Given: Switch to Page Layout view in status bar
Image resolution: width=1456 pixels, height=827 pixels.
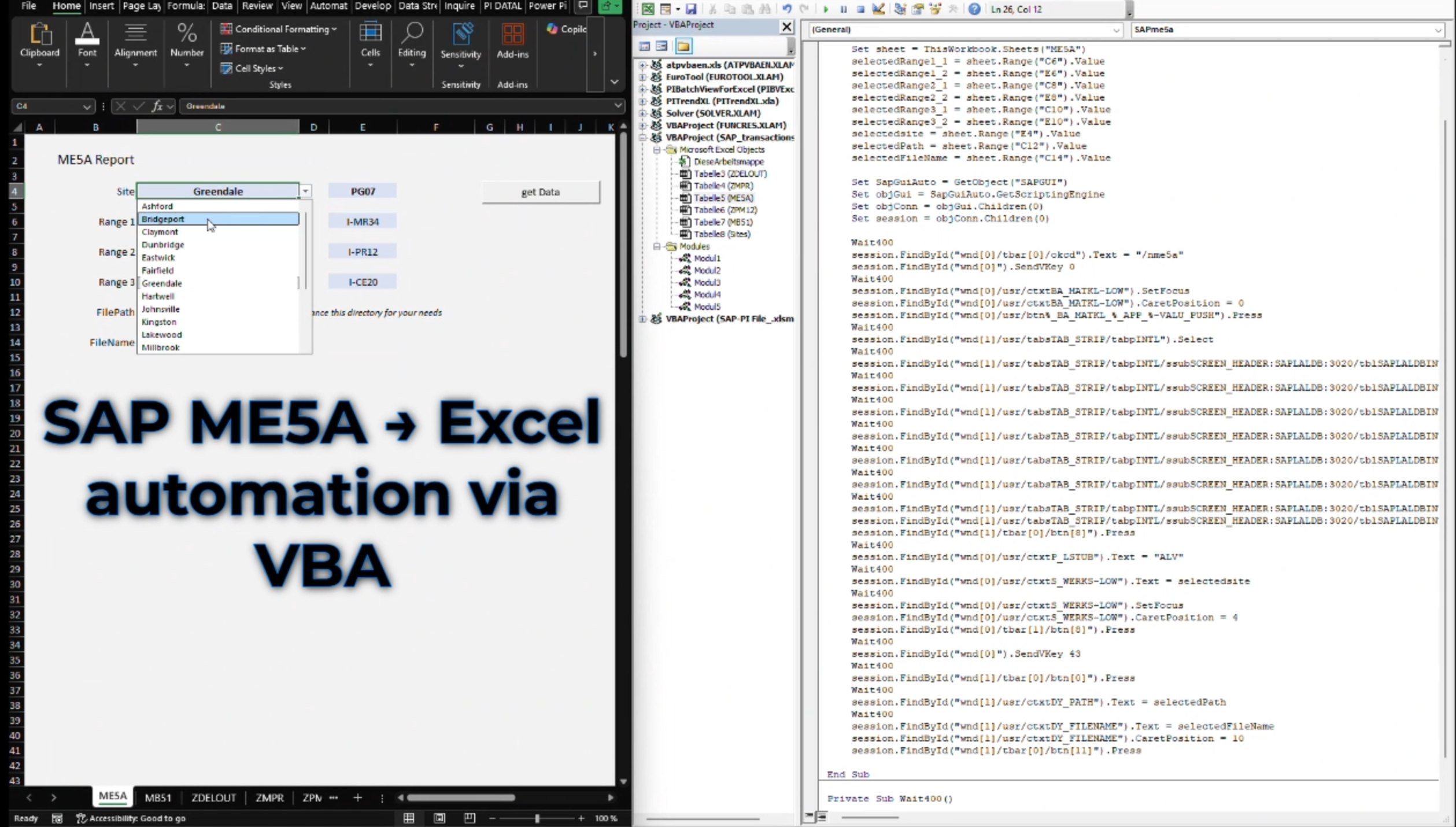Looking at the screenshot, I should 439,818.
